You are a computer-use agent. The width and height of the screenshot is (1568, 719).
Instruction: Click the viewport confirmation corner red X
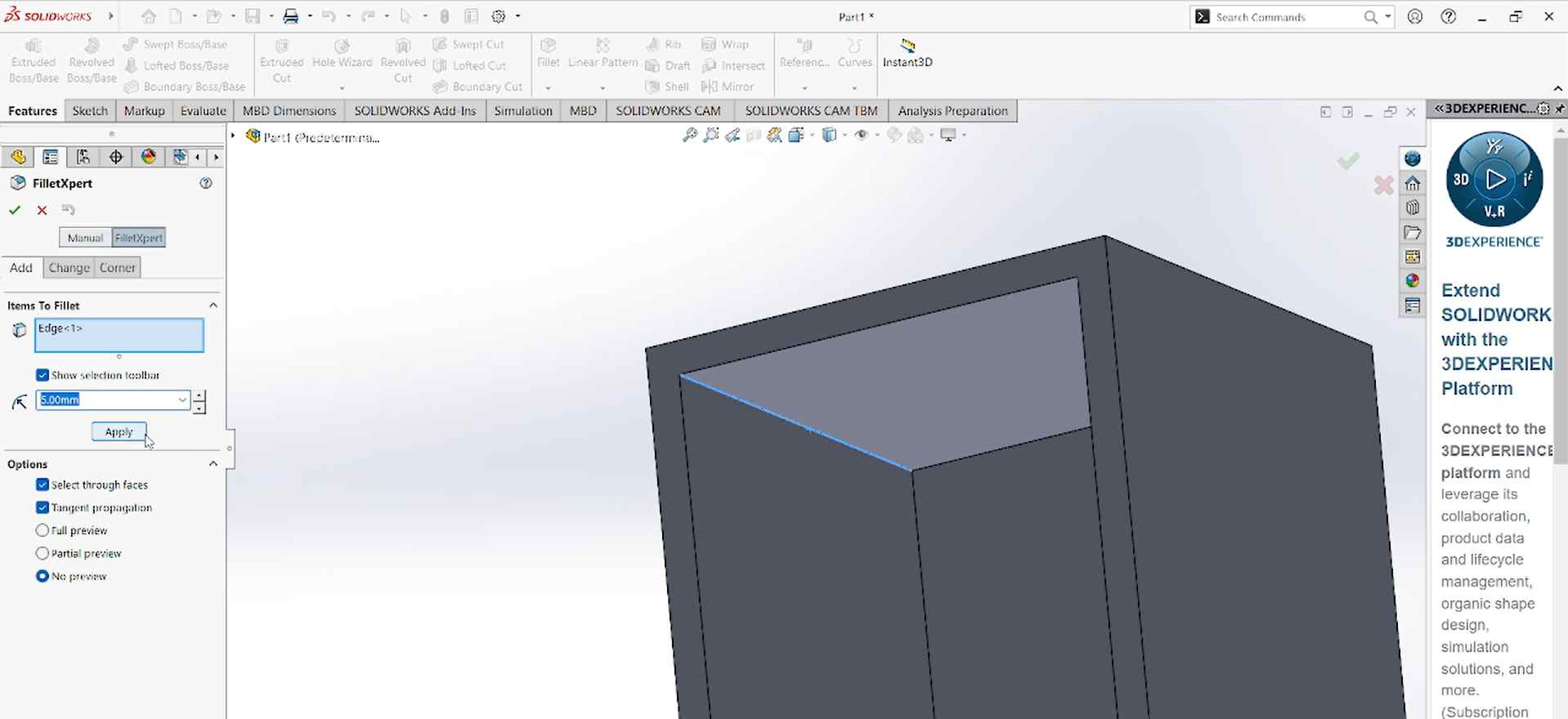(x=1383, y=186)
